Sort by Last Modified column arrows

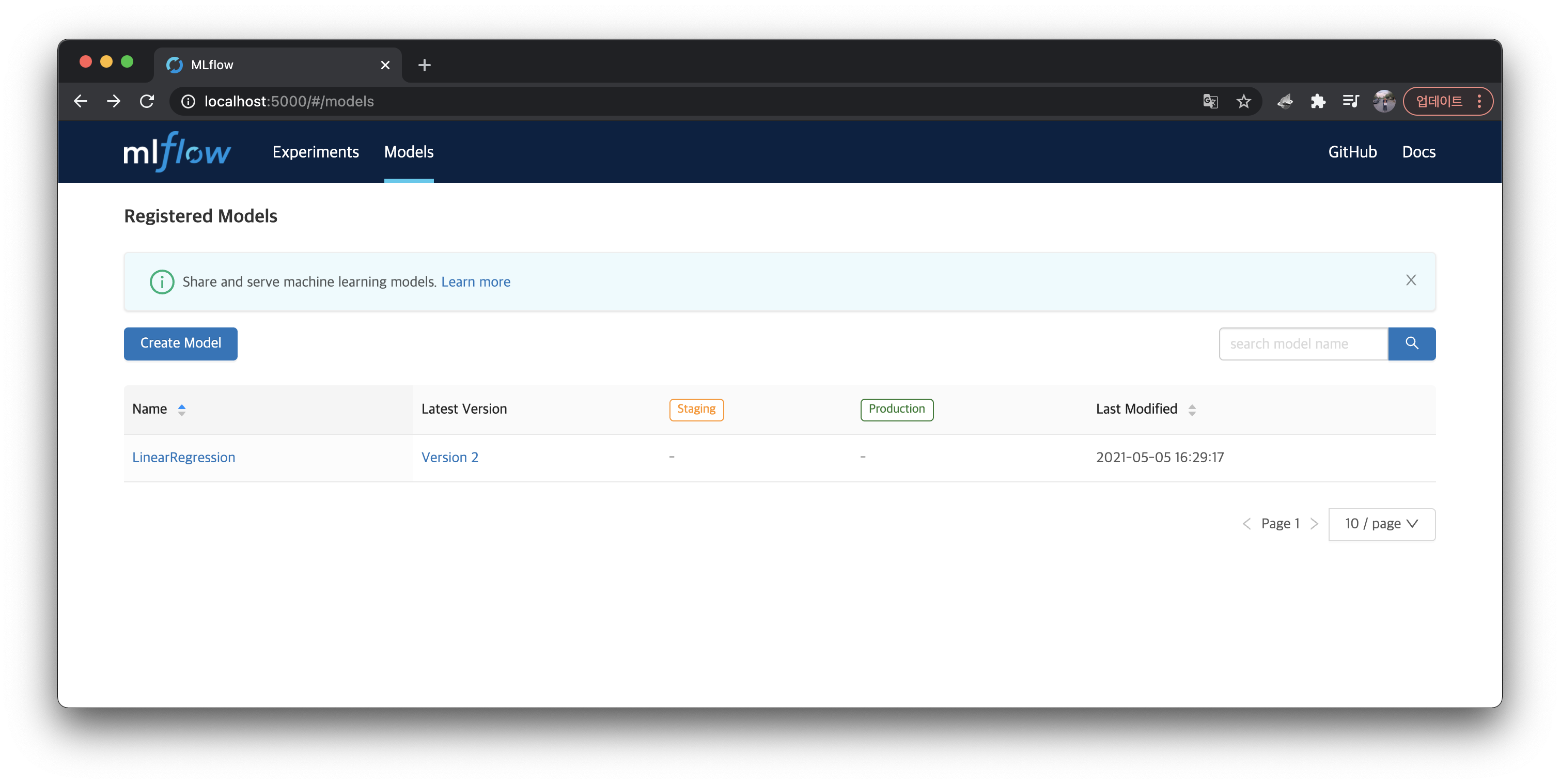pos(1191,410)
